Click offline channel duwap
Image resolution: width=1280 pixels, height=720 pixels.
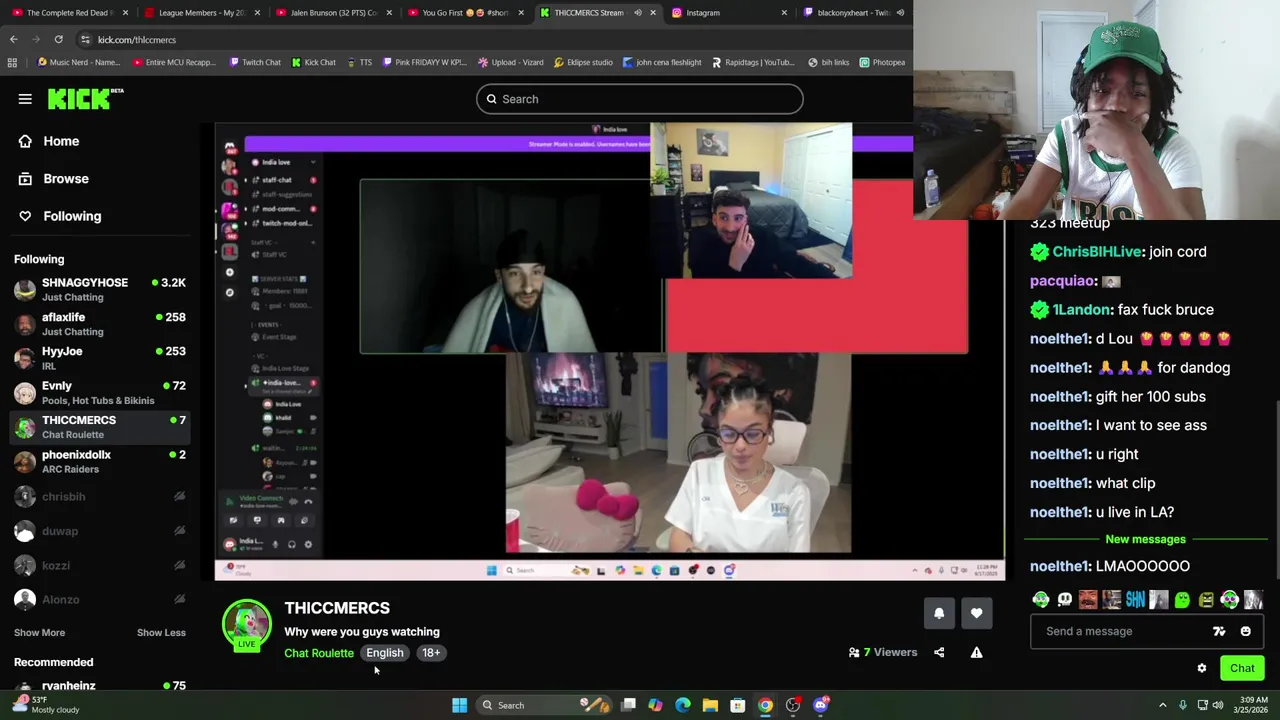pyautogui.click(x=100, y=531)
